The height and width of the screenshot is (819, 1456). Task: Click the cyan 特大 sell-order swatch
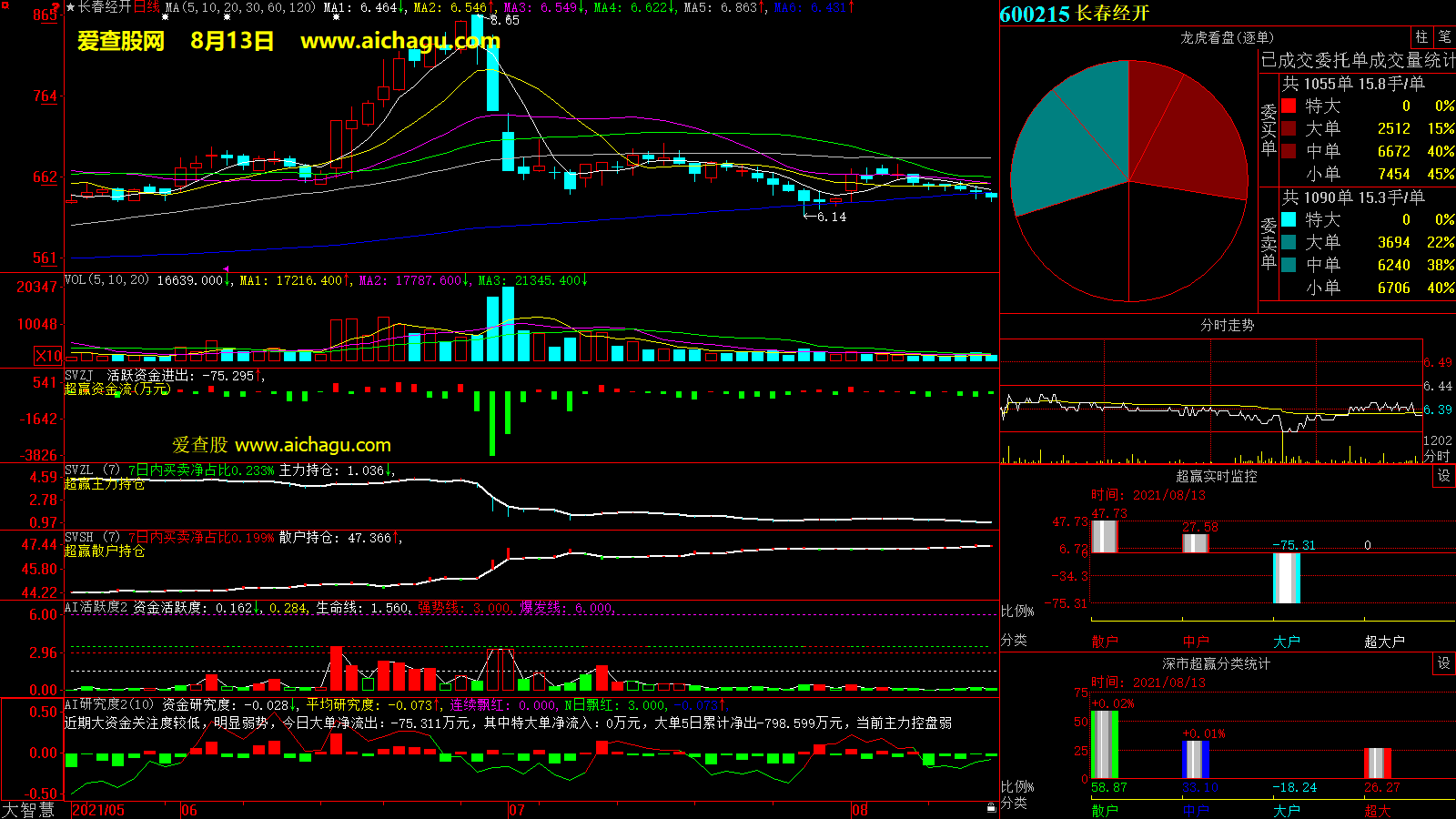(x=1289, y=219)
